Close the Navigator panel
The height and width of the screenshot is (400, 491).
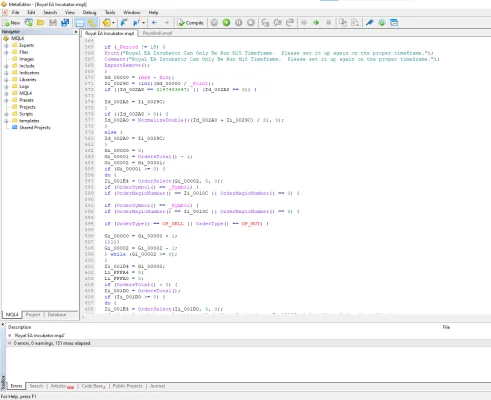coord(76,32)
